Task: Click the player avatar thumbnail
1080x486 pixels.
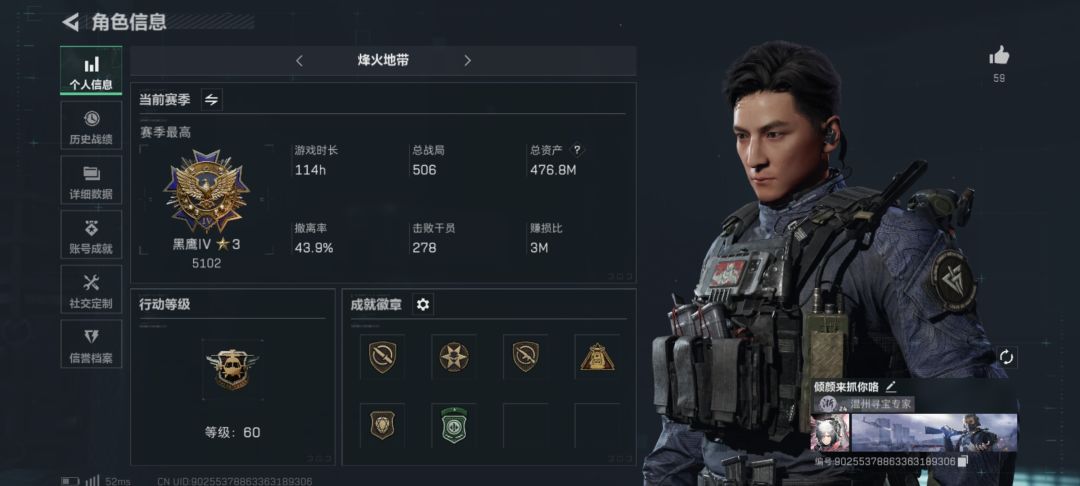Action: [x=829, y=432]
